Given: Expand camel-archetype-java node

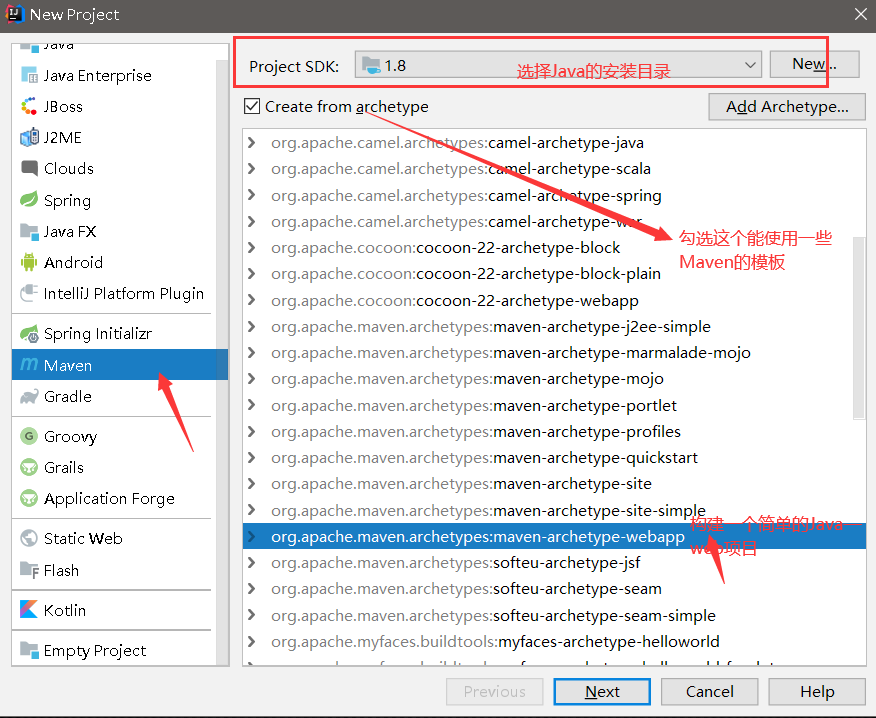Looking at the screenshot, I should tap(251, 142).
